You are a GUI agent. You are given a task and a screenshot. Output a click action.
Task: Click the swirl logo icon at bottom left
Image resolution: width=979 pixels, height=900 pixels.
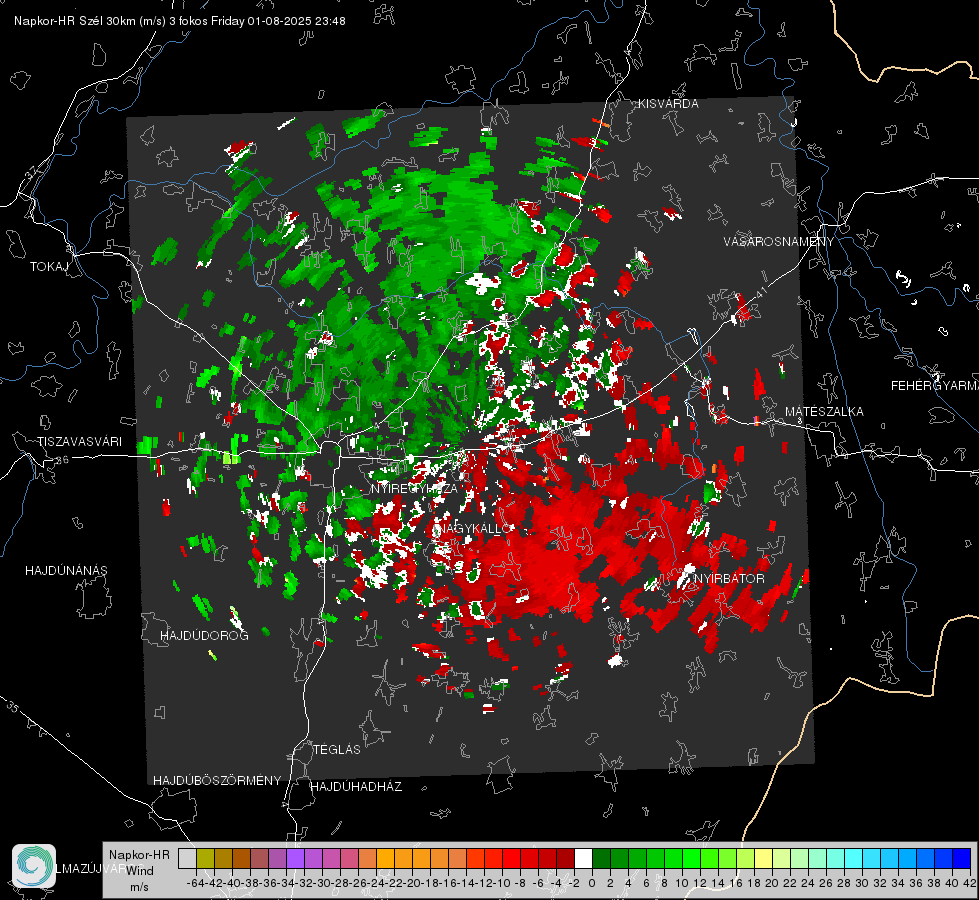click(34, 866)
